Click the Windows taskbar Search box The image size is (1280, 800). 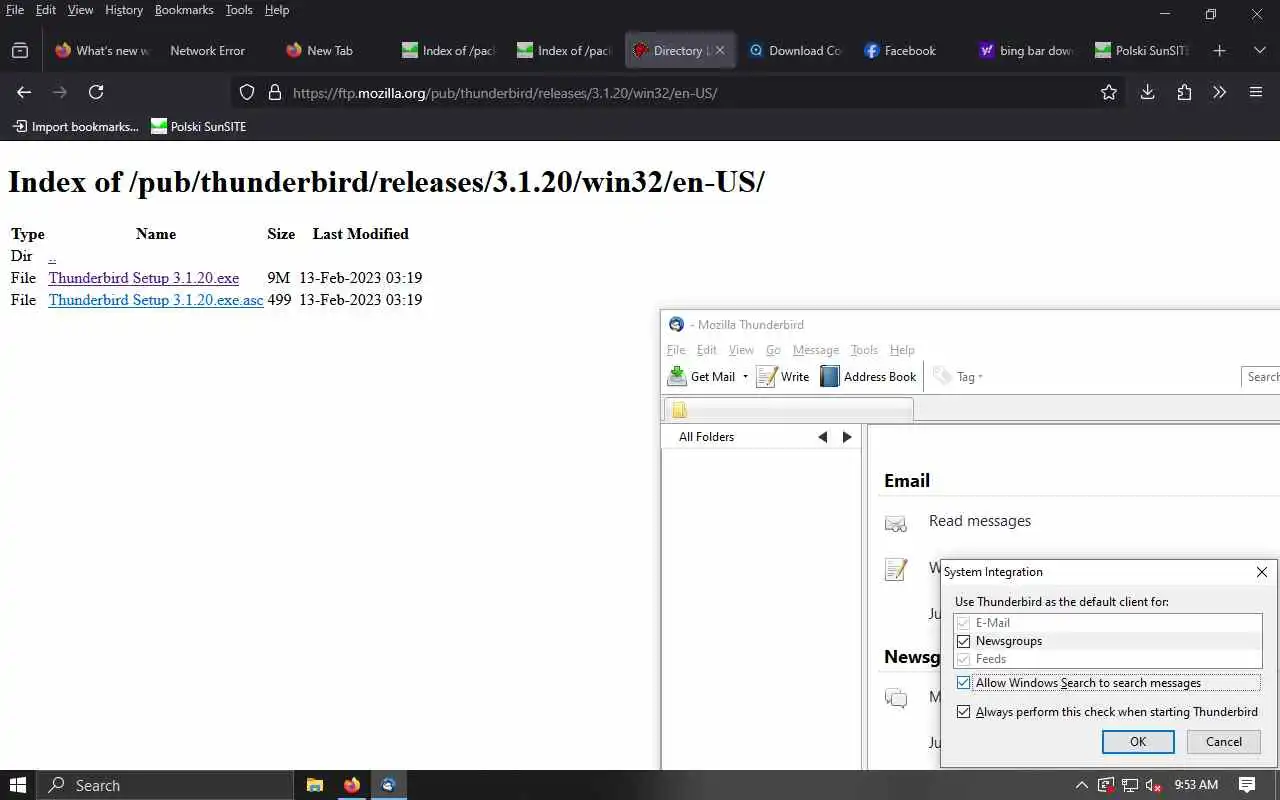pos(165,785)
